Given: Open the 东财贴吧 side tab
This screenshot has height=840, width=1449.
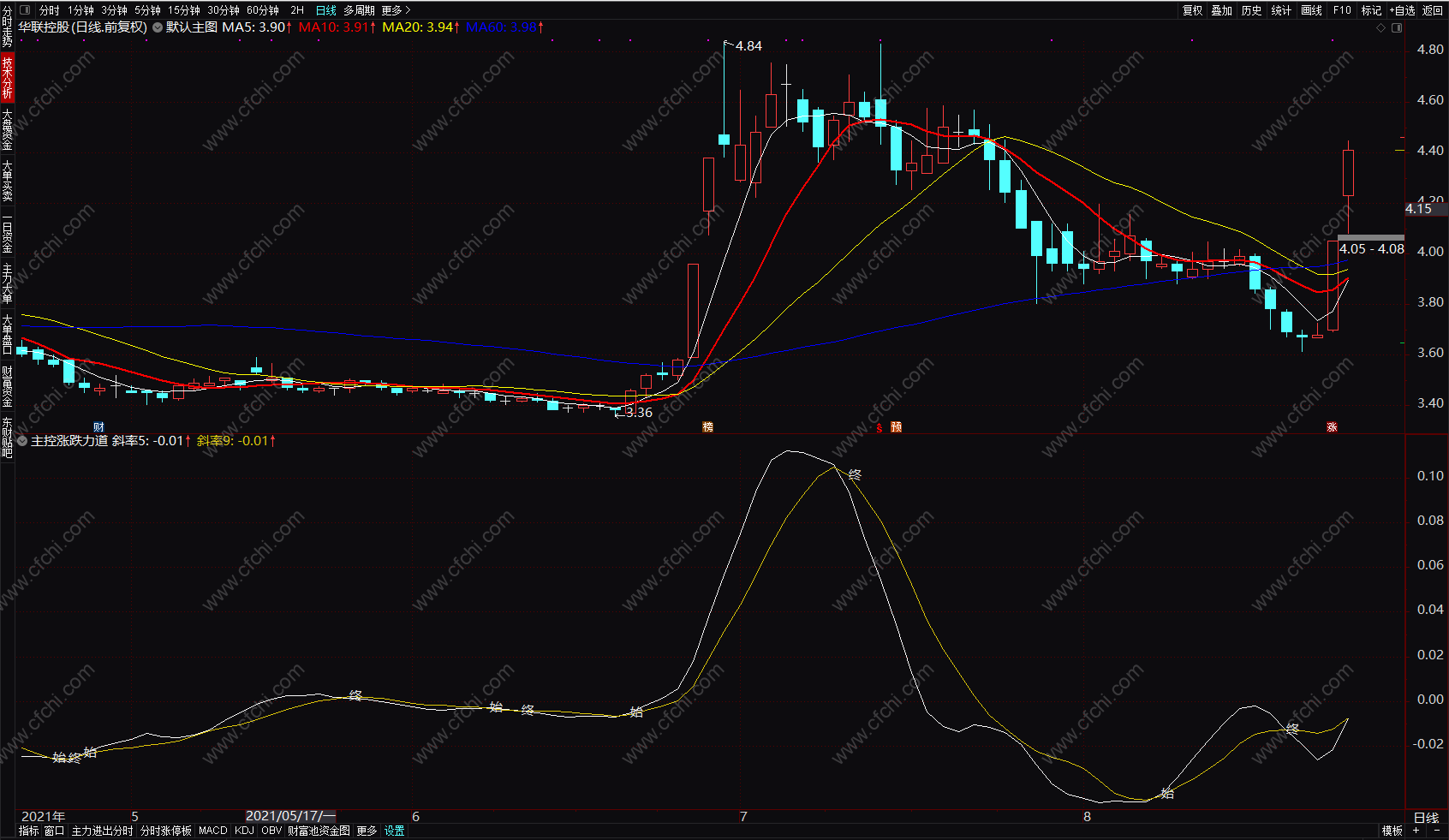Looking at the screenshot, I should pyautogui.click(x=7, y=438).
